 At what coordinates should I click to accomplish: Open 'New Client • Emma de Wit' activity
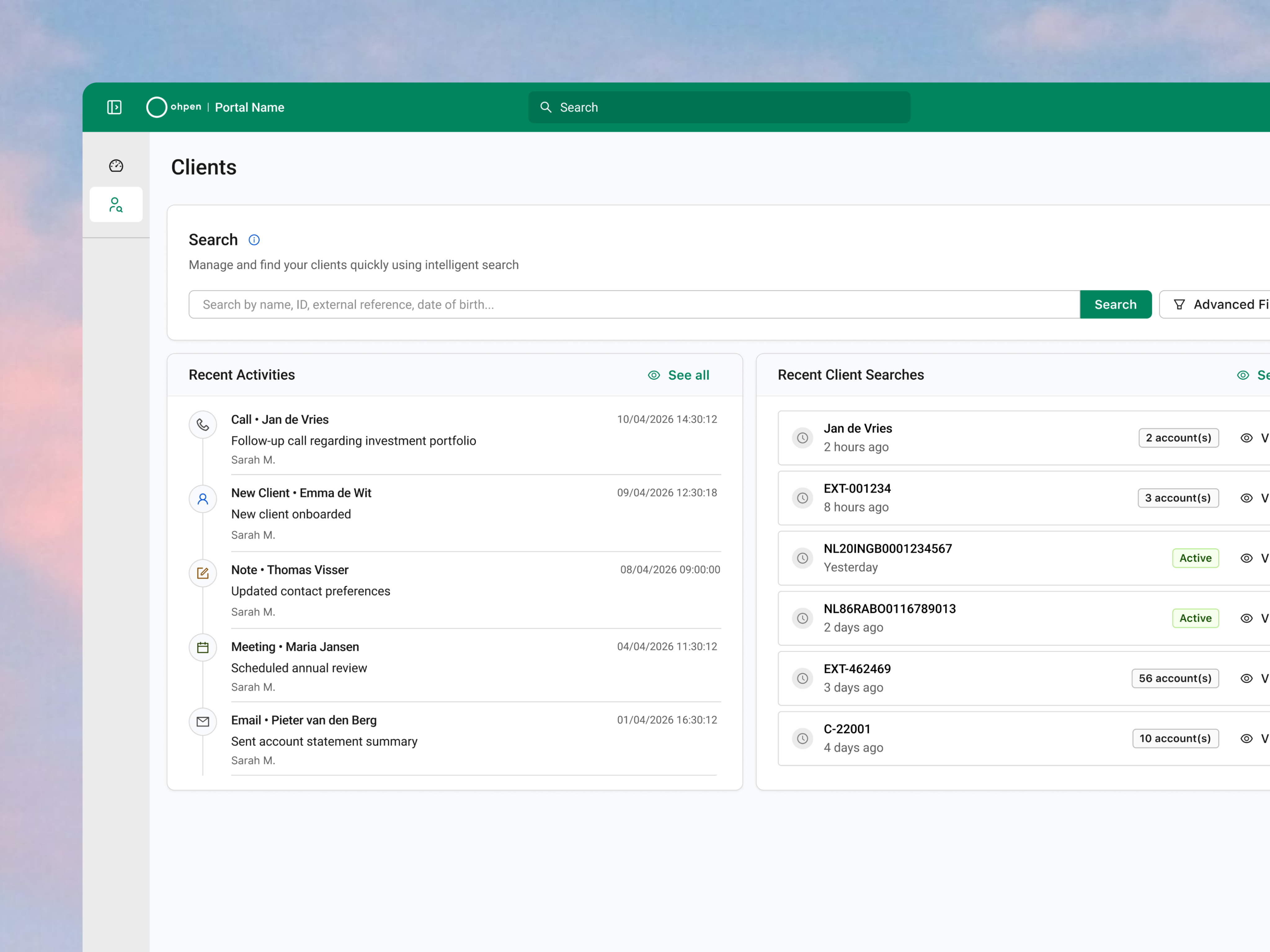301,493
